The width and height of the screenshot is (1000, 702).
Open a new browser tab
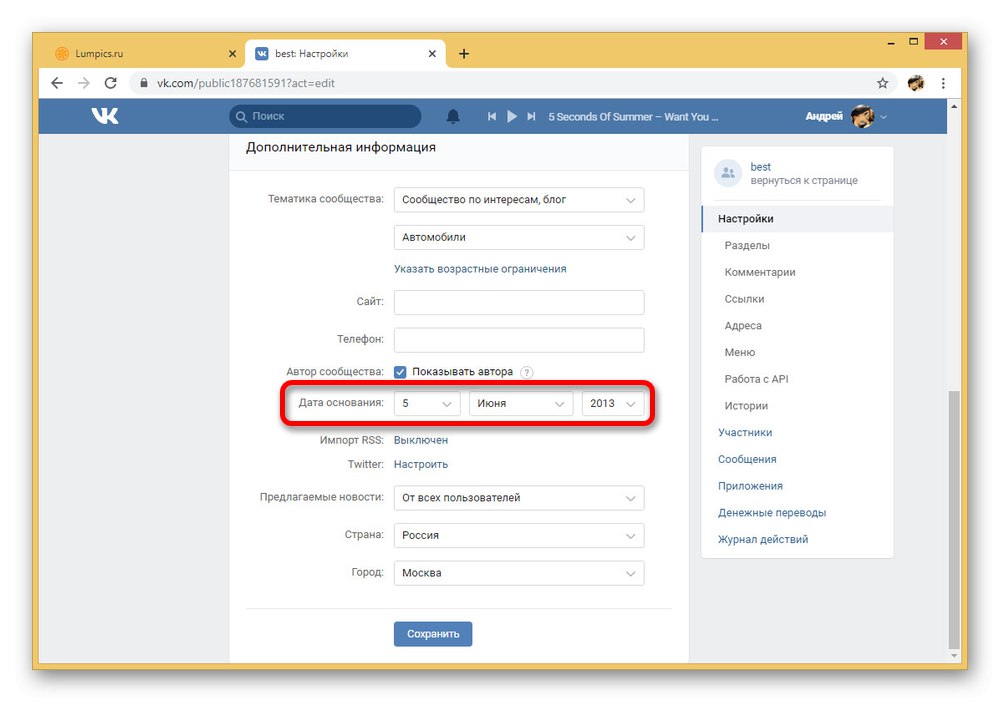tap(464, 54)
